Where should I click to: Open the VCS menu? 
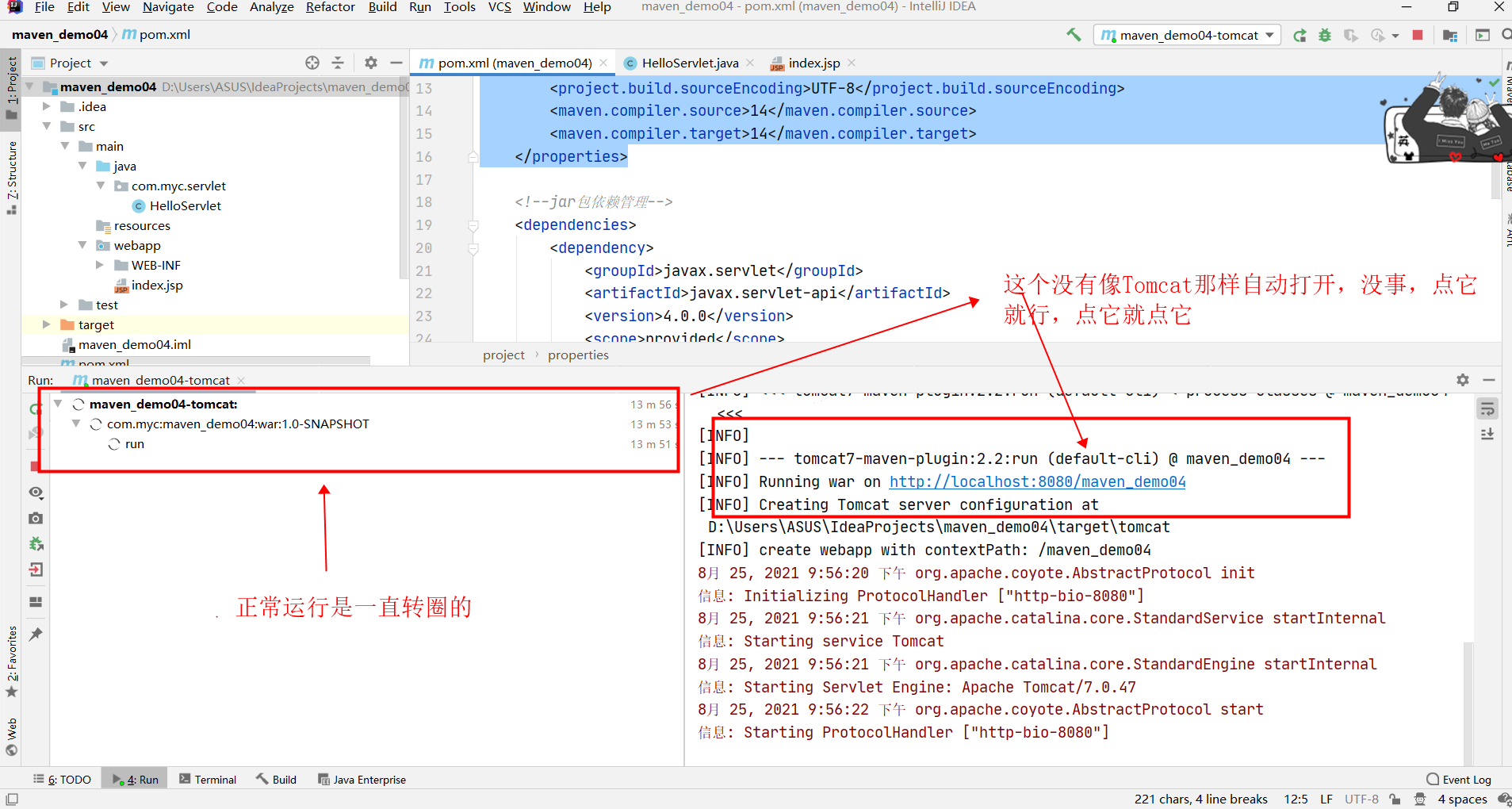(500, 7)
